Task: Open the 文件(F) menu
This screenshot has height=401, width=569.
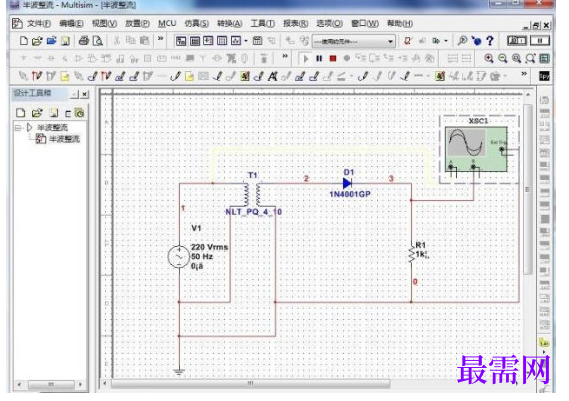Action: (x=39, y=24)
